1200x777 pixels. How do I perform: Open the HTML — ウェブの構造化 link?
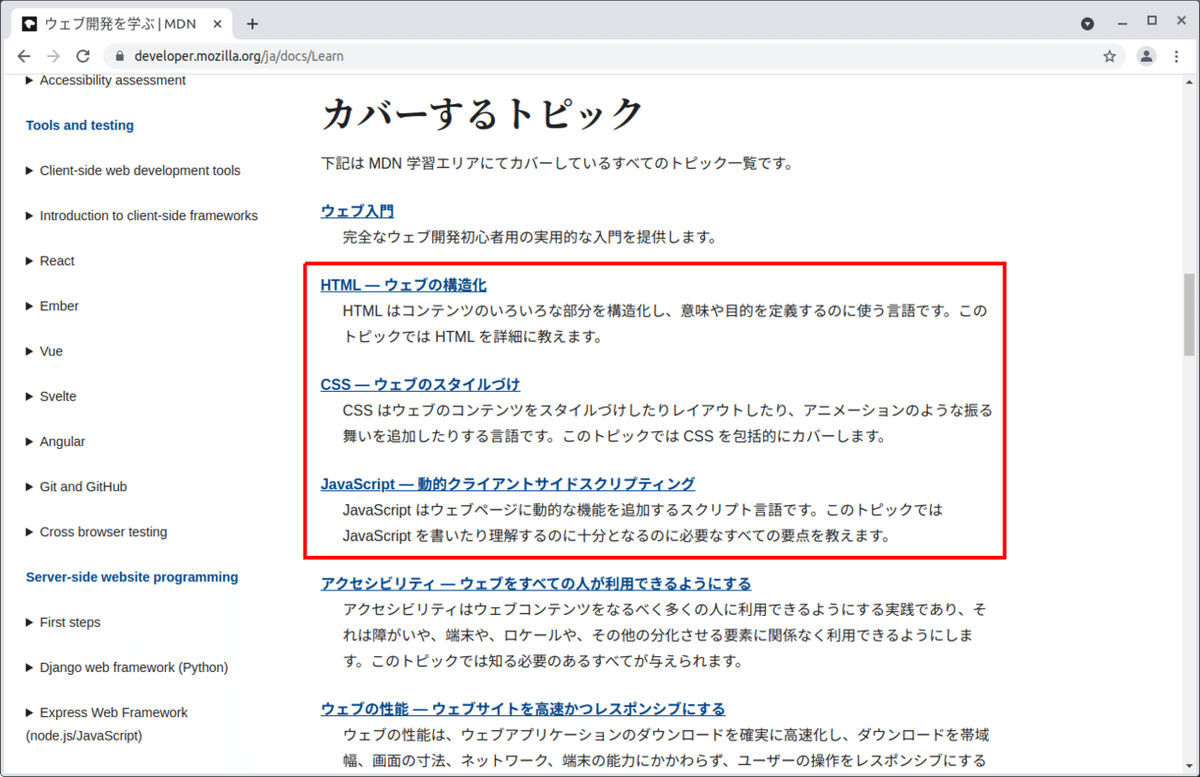[403, 284]
